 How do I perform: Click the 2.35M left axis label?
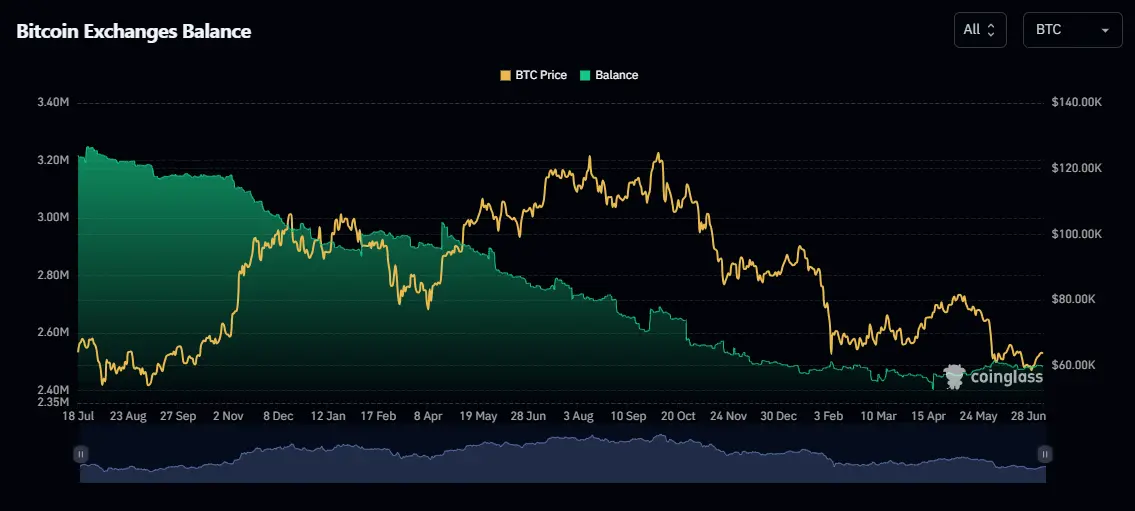(x=53, y=402)
